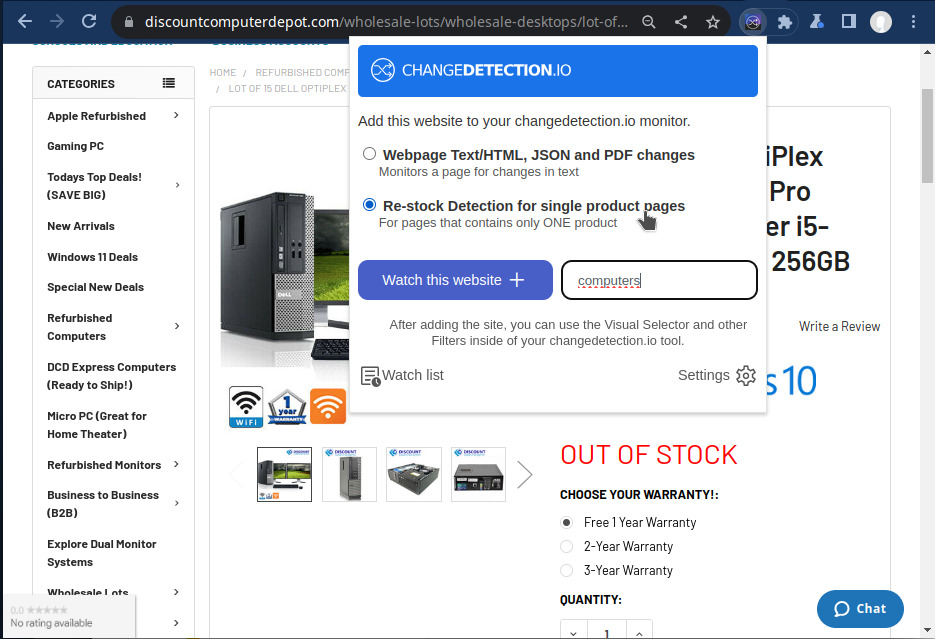The height and width of the screenshot is (639, 935).
Task: Expand Refurbished Monitors category chevron
Action: pyautogui.click(x=177, y=464)
